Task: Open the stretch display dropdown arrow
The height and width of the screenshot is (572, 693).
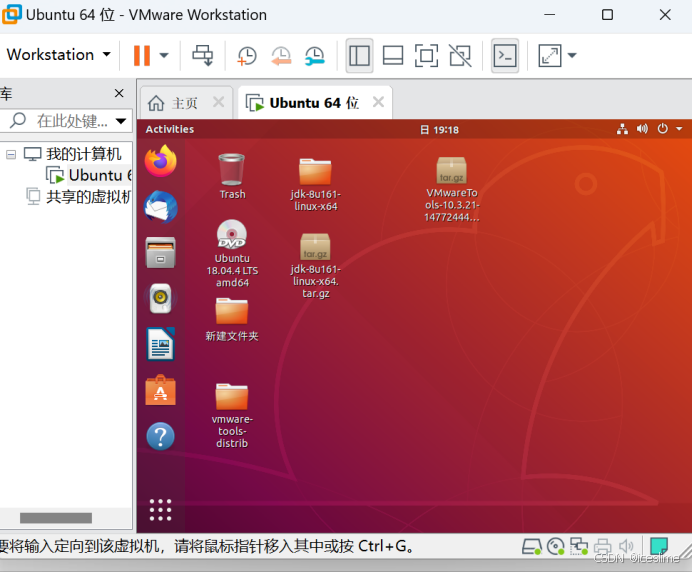Action: coord(572,56)
